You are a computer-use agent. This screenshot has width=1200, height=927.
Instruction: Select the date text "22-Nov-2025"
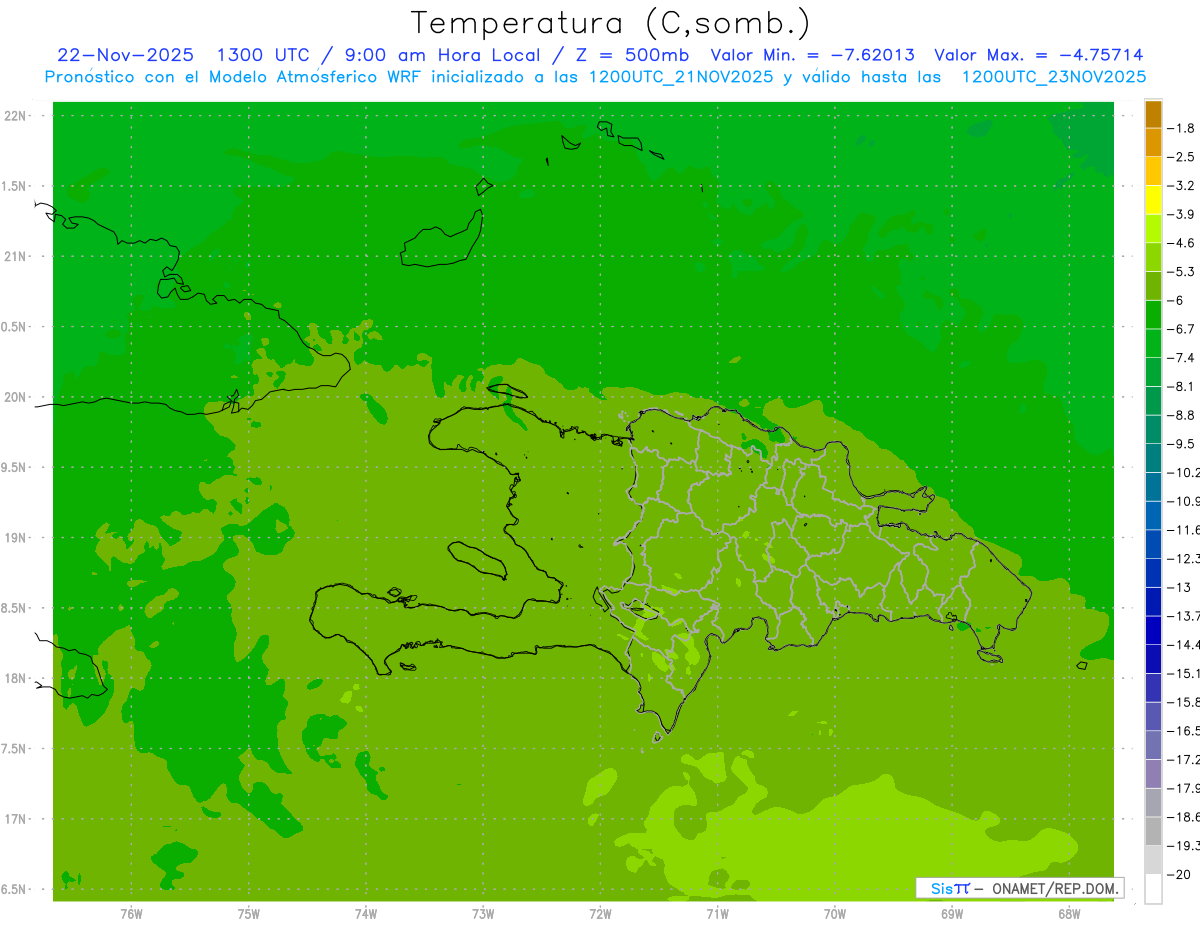click(x=126, y=55)
